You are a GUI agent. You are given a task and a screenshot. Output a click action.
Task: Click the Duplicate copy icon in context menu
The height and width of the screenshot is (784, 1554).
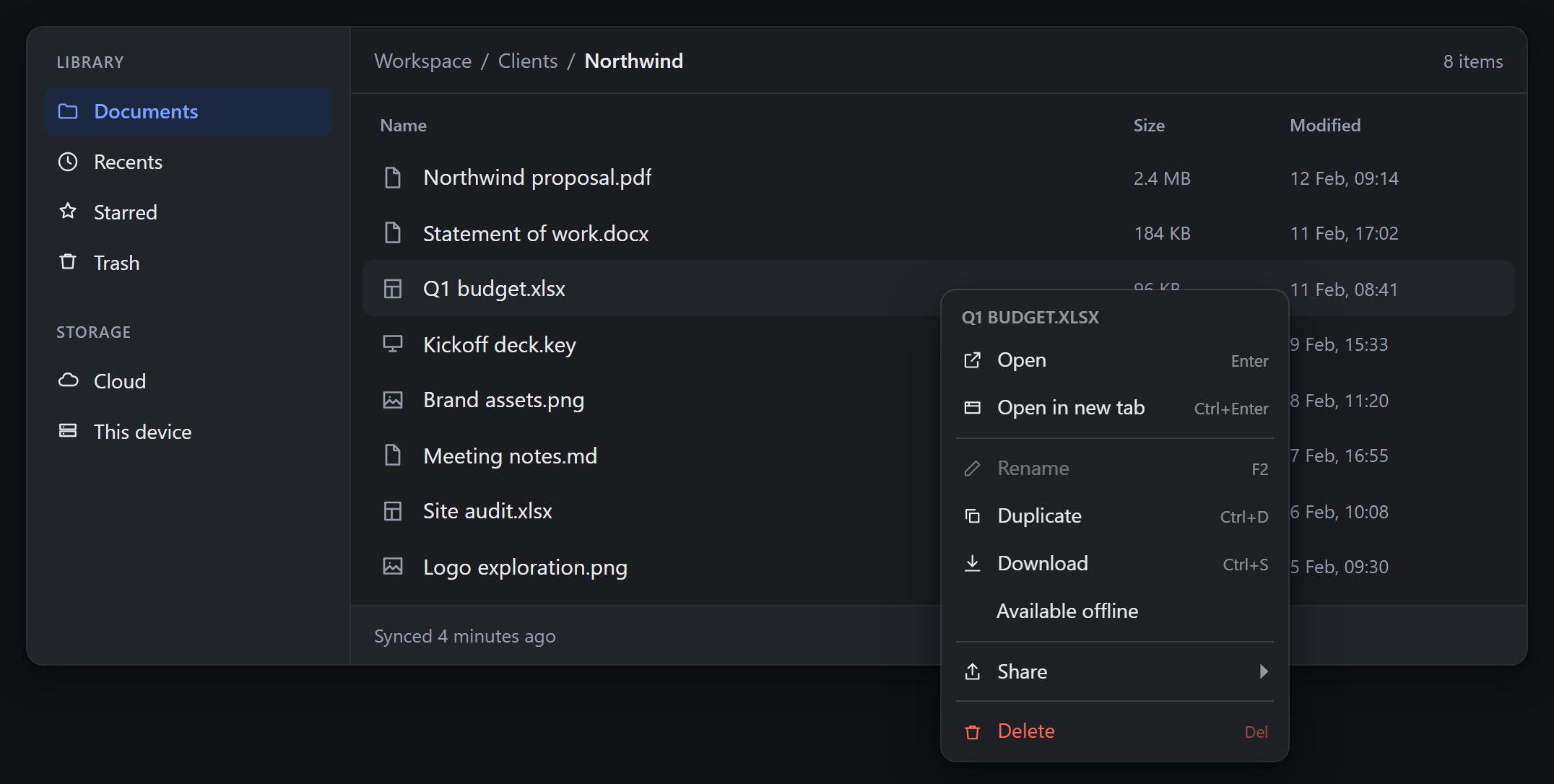pos(973,515)
